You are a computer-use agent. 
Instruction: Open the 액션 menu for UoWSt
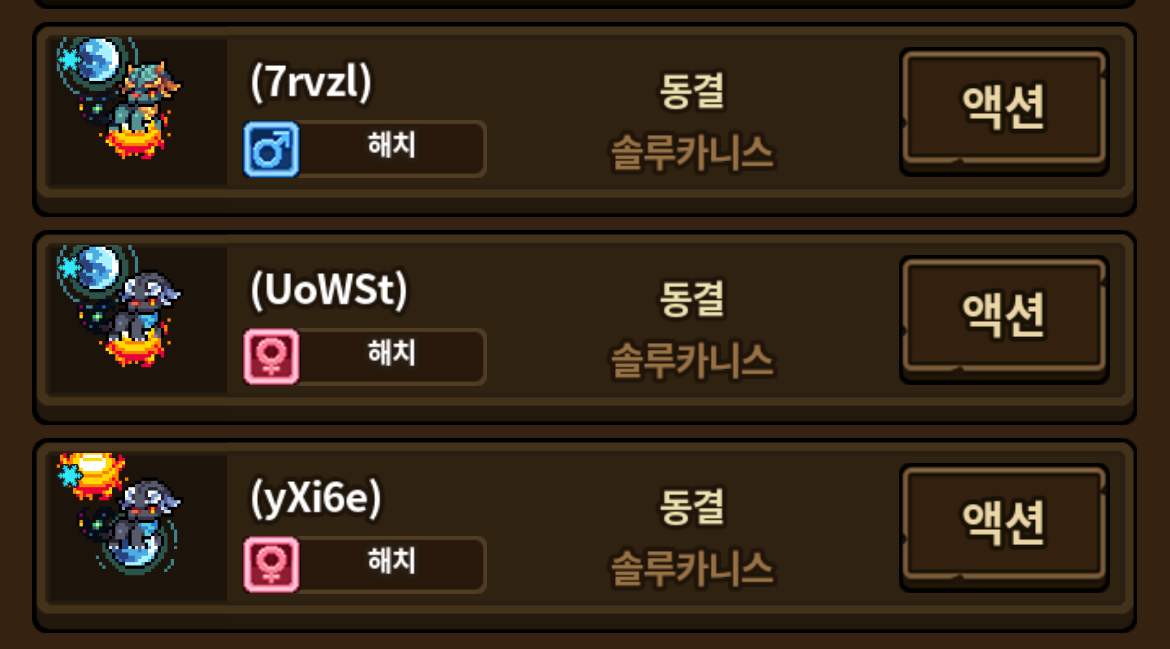[1004, 320]
